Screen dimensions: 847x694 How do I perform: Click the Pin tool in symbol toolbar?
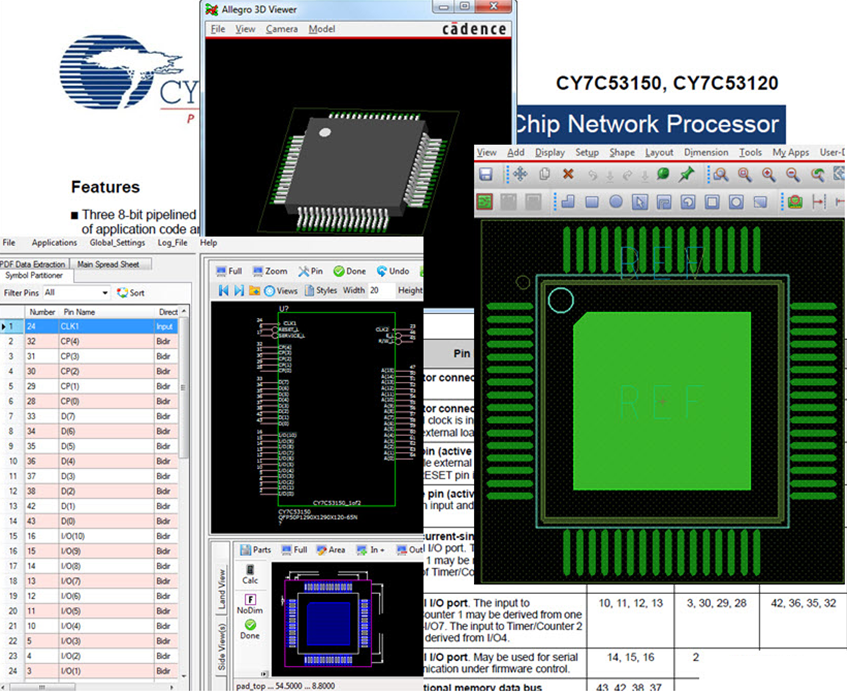309,271
